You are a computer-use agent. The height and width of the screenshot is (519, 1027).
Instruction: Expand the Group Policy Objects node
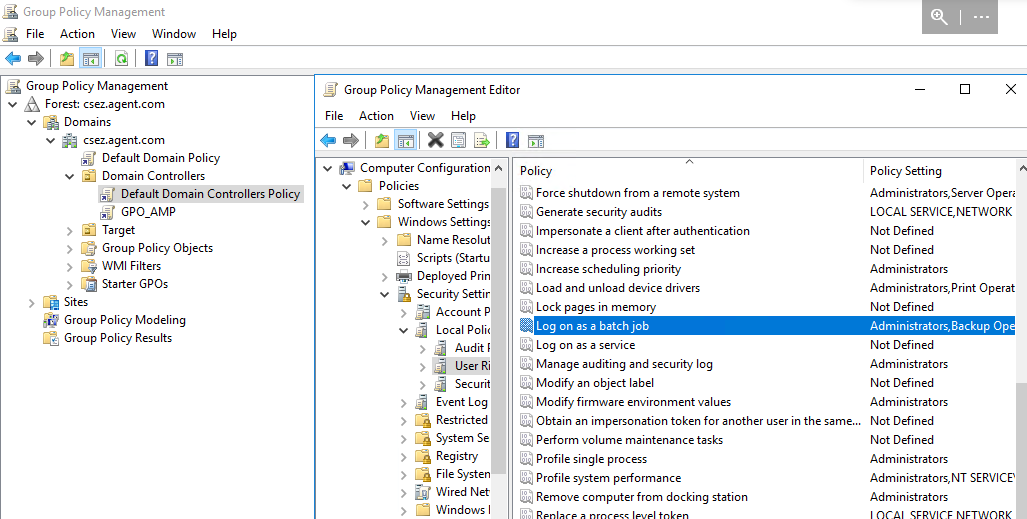(x=69, y=248)
